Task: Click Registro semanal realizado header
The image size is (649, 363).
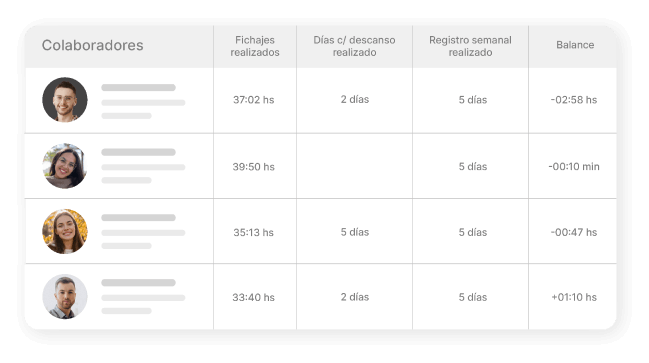Action: (470, 46)
